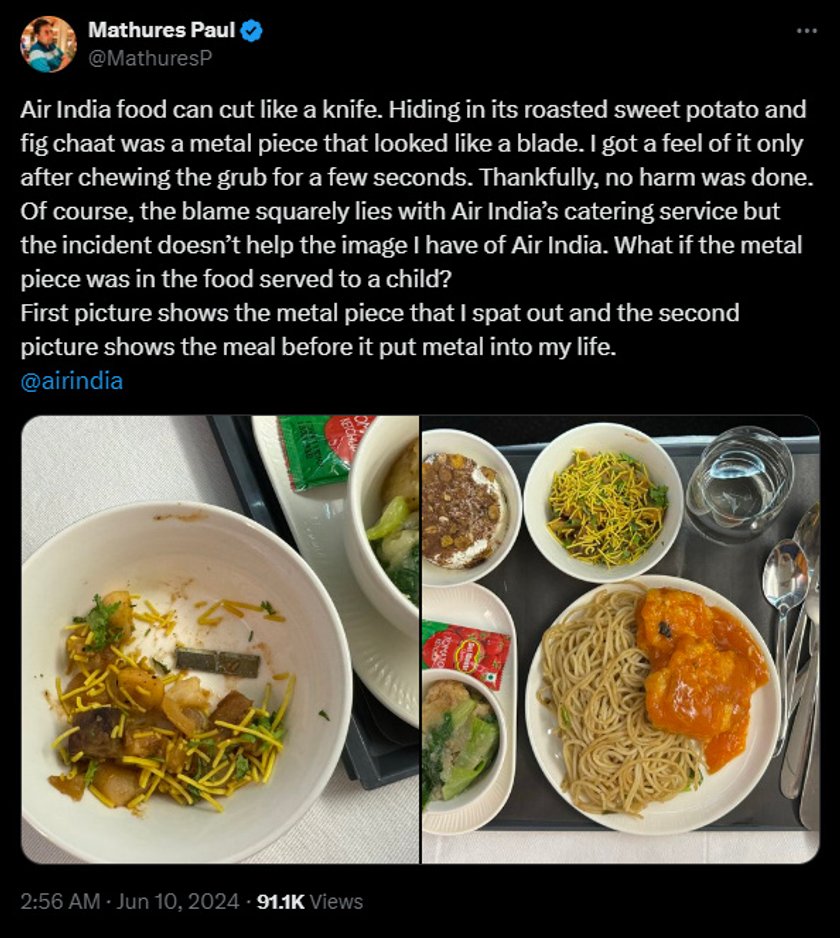Click the dessert bowl in tray photo

click(467, 507)
